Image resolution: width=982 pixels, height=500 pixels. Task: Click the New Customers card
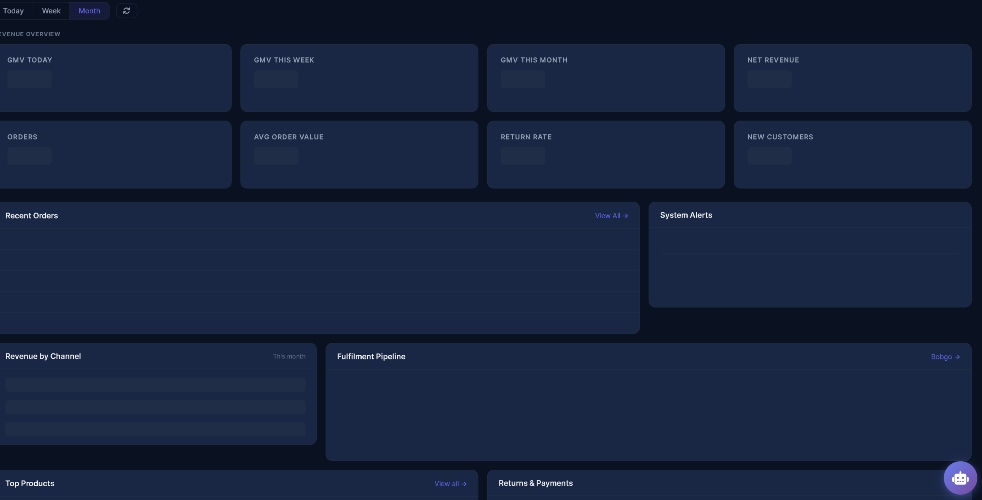(x=852, y=155)
